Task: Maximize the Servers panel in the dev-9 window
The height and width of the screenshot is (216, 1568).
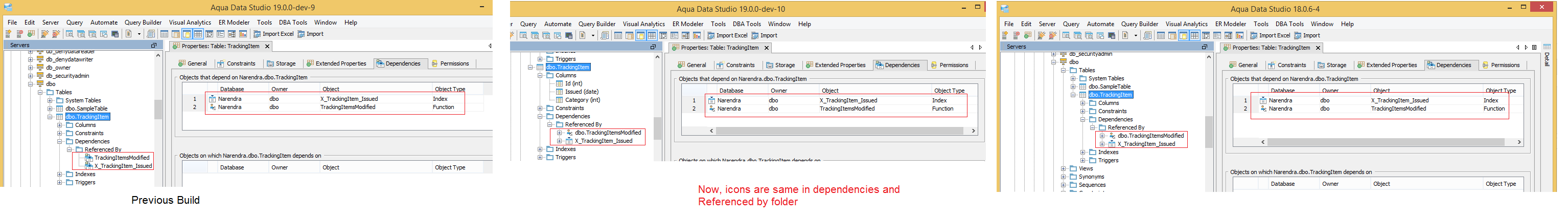Action: [153, 45]
